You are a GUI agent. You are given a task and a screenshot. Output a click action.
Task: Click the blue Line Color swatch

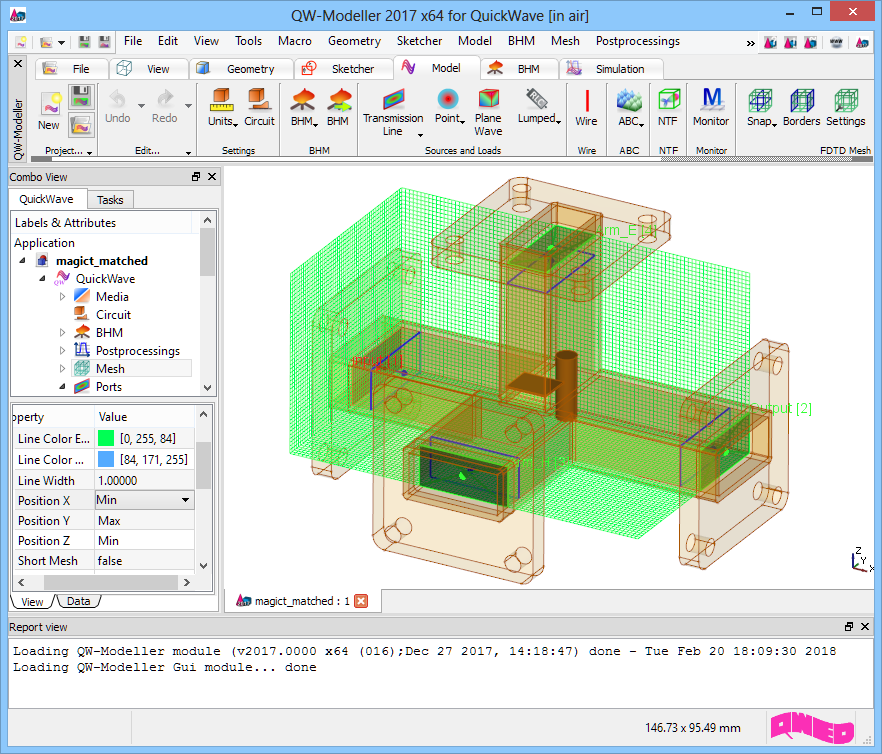click(106, 460)
